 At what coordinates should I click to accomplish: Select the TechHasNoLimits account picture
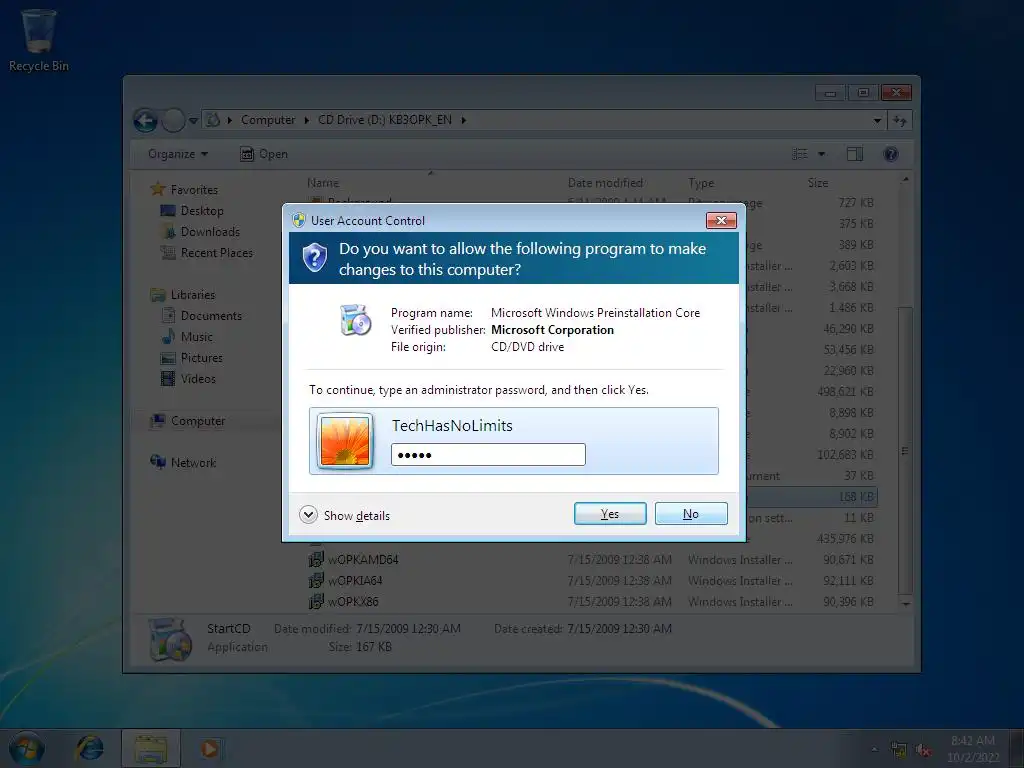pyautogui.click(x=345, y=441)
